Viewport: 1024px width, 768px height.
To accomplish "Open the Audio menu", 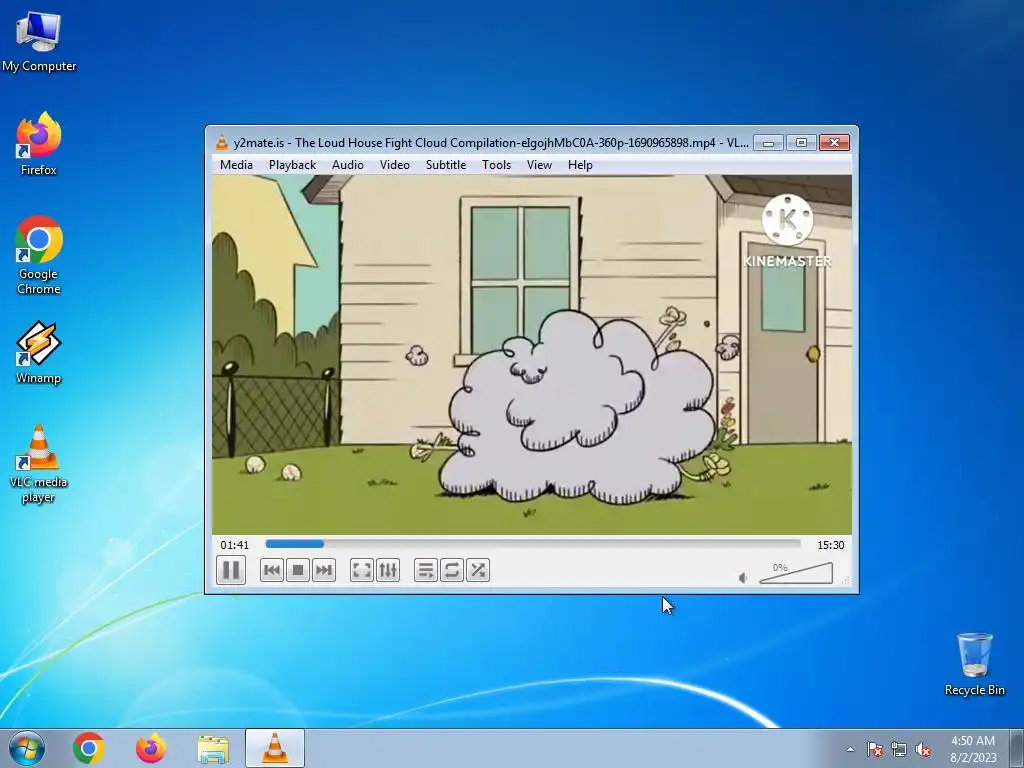I will click(347, 165).
